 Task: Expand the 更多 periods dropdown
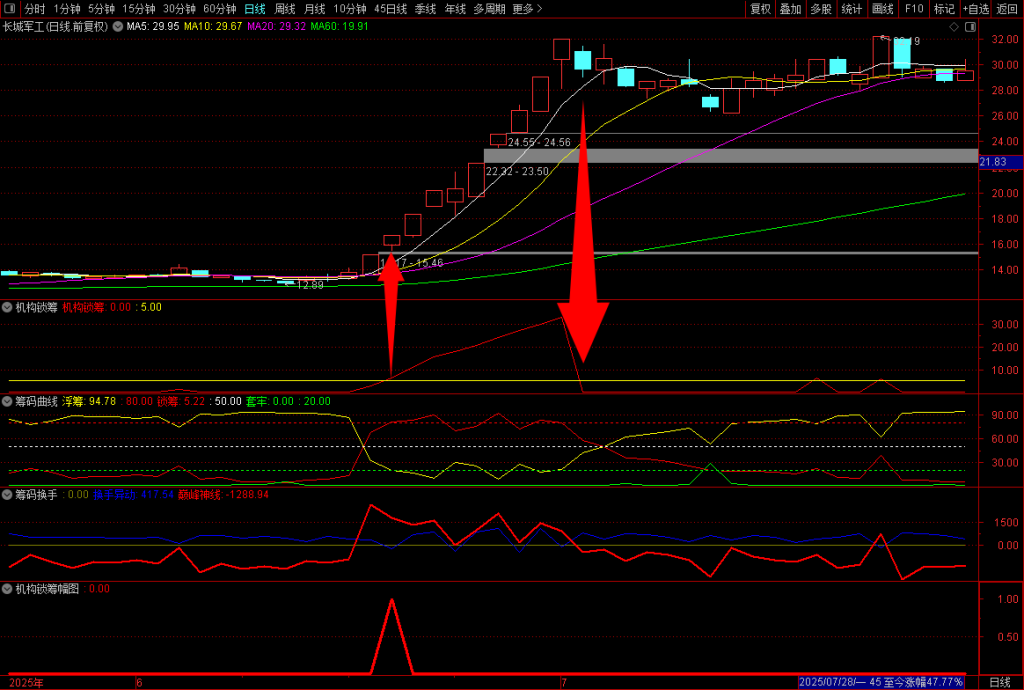[527, 9]
